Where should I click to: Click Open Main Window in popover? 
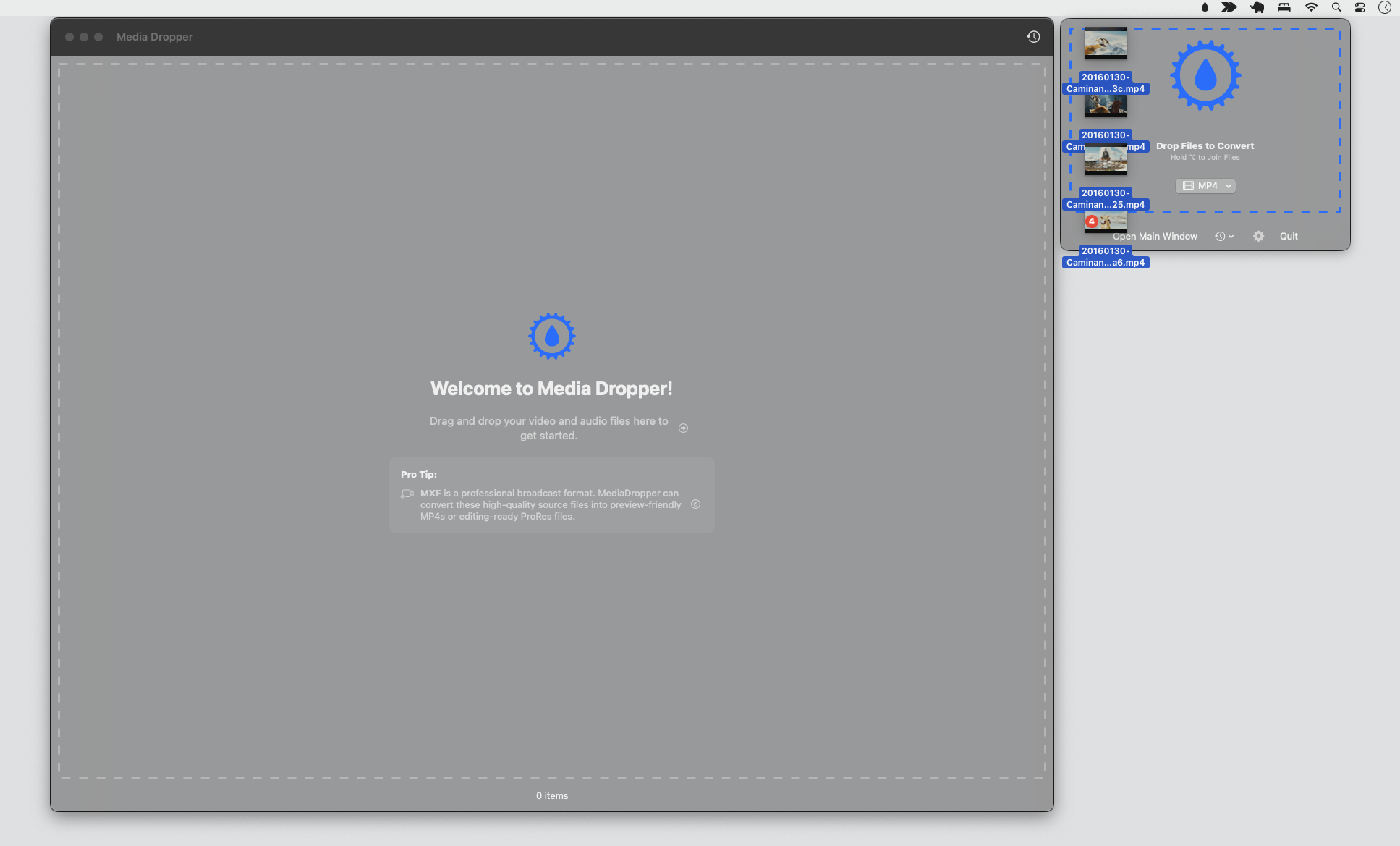pyautogui.click(x=1155, y=237)
